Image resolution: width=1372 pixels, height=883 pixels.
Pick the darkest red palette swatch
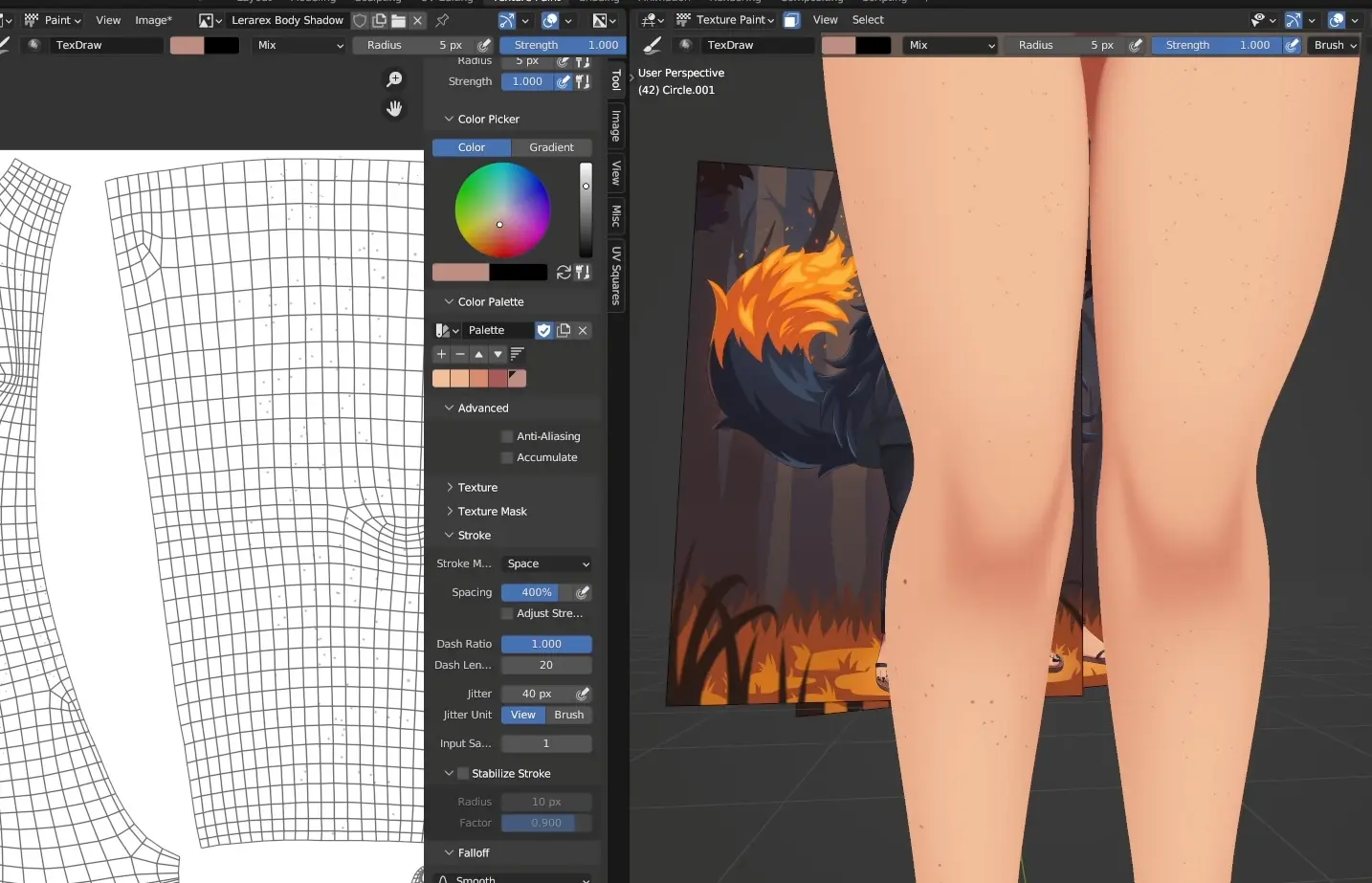[498, 378]
